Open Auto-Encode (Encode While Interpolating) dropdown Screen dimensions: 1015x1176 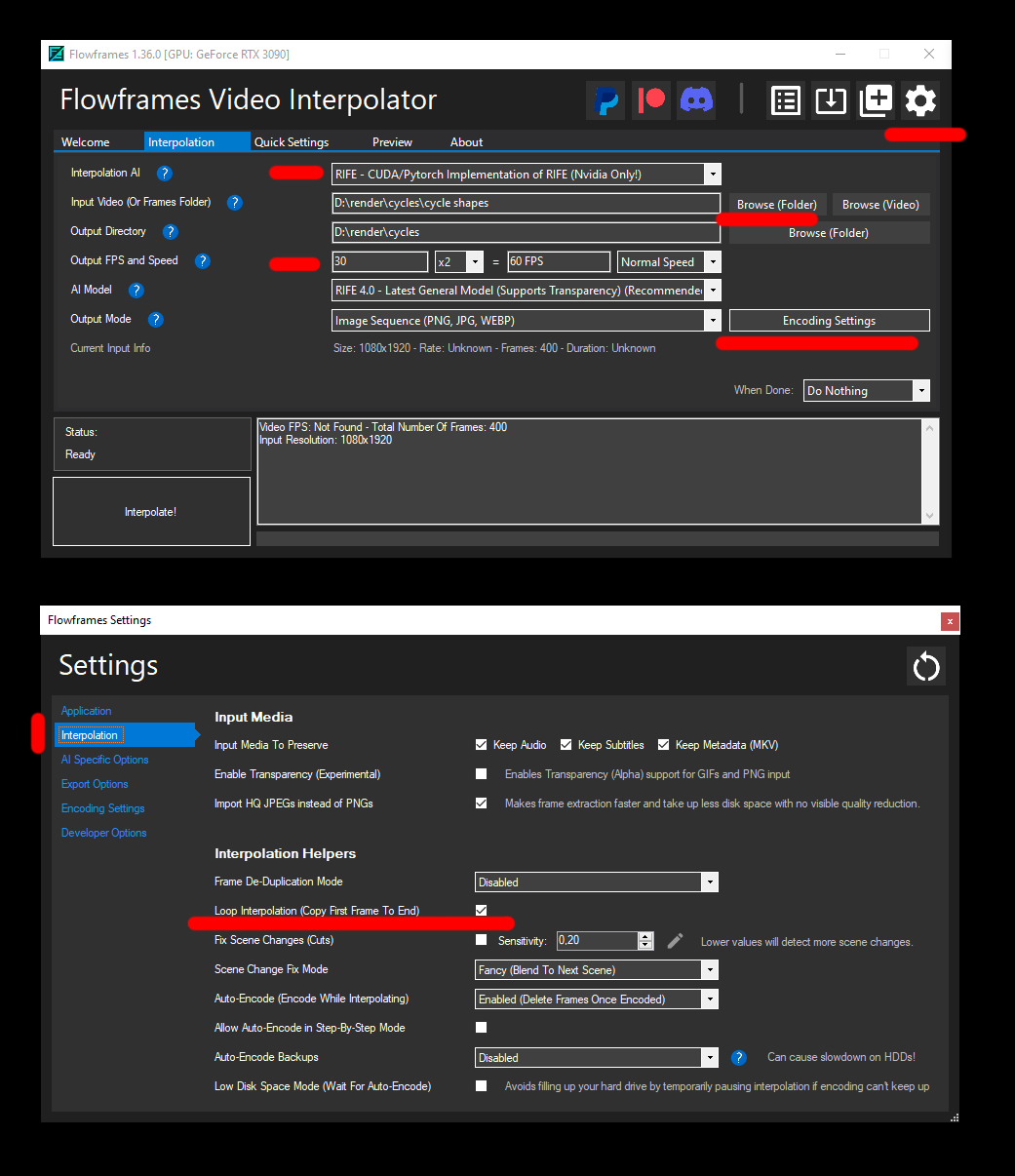[597, 1000]
